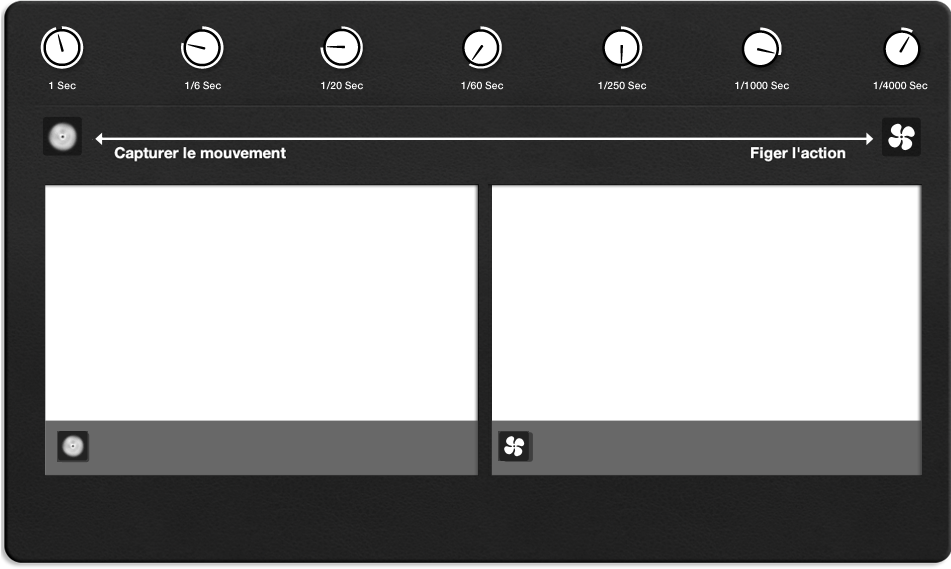Click the "1 Sec" text label
Viewport: 951px width, 569px height.
pyautogui.click(x=62, y=86)
